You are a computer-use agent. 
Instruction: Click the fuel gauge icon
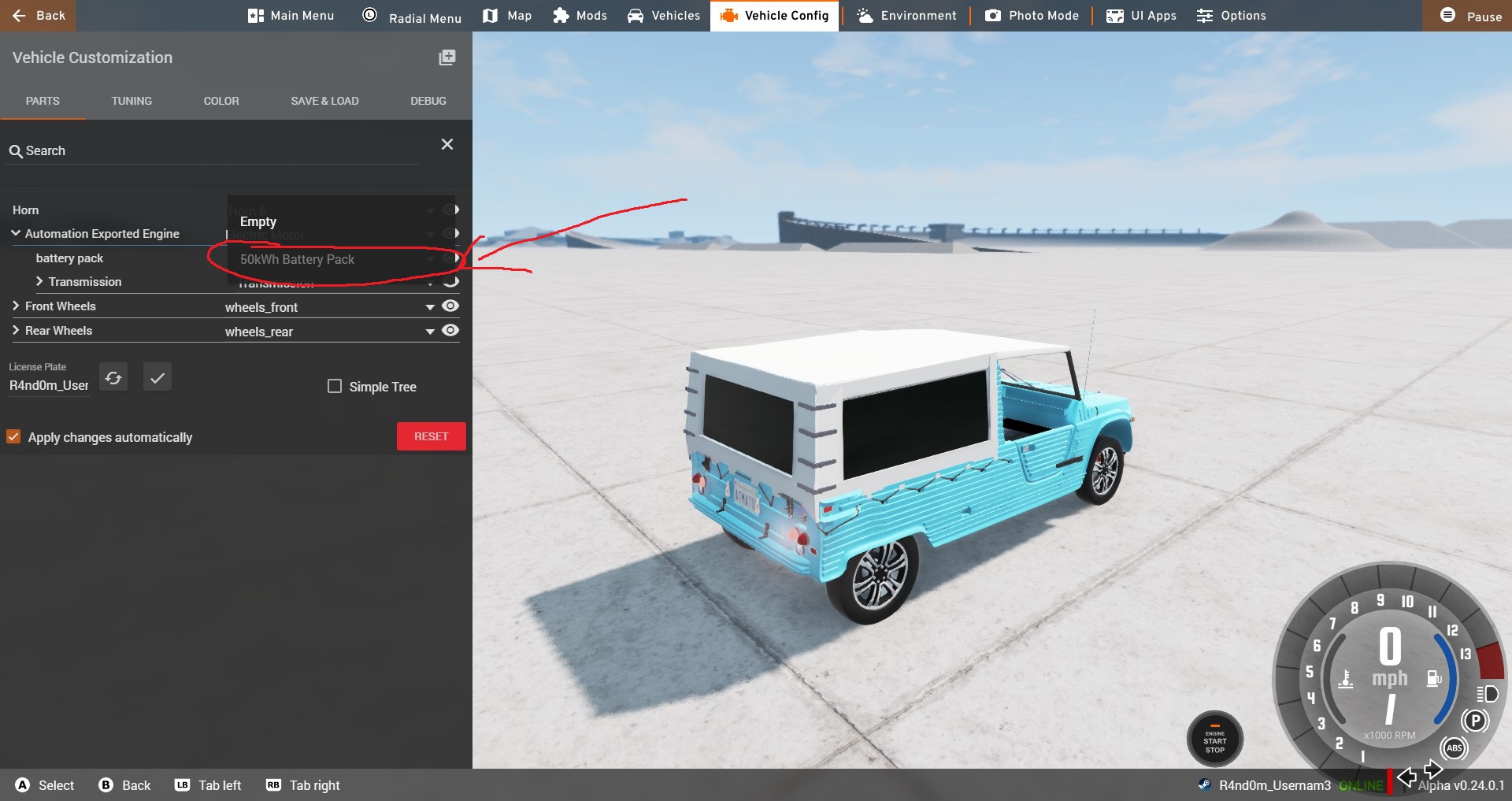pos(1434,678)
